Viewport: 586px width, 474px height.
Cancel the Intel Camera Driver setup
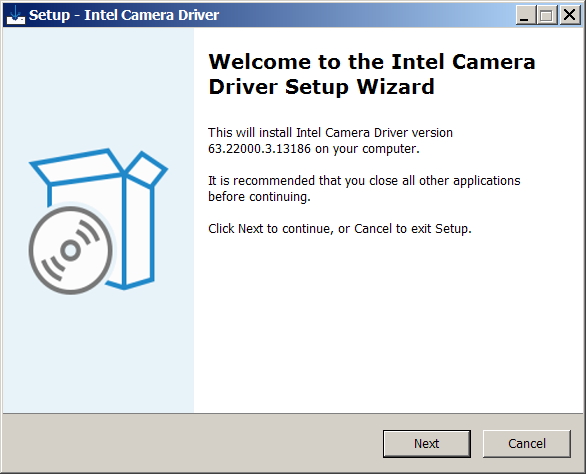pos(527,443)
